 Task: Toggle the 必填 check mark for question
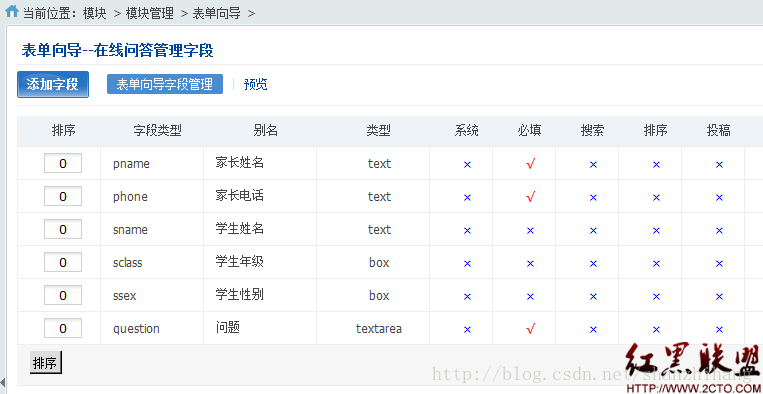[x=530, y=330]
